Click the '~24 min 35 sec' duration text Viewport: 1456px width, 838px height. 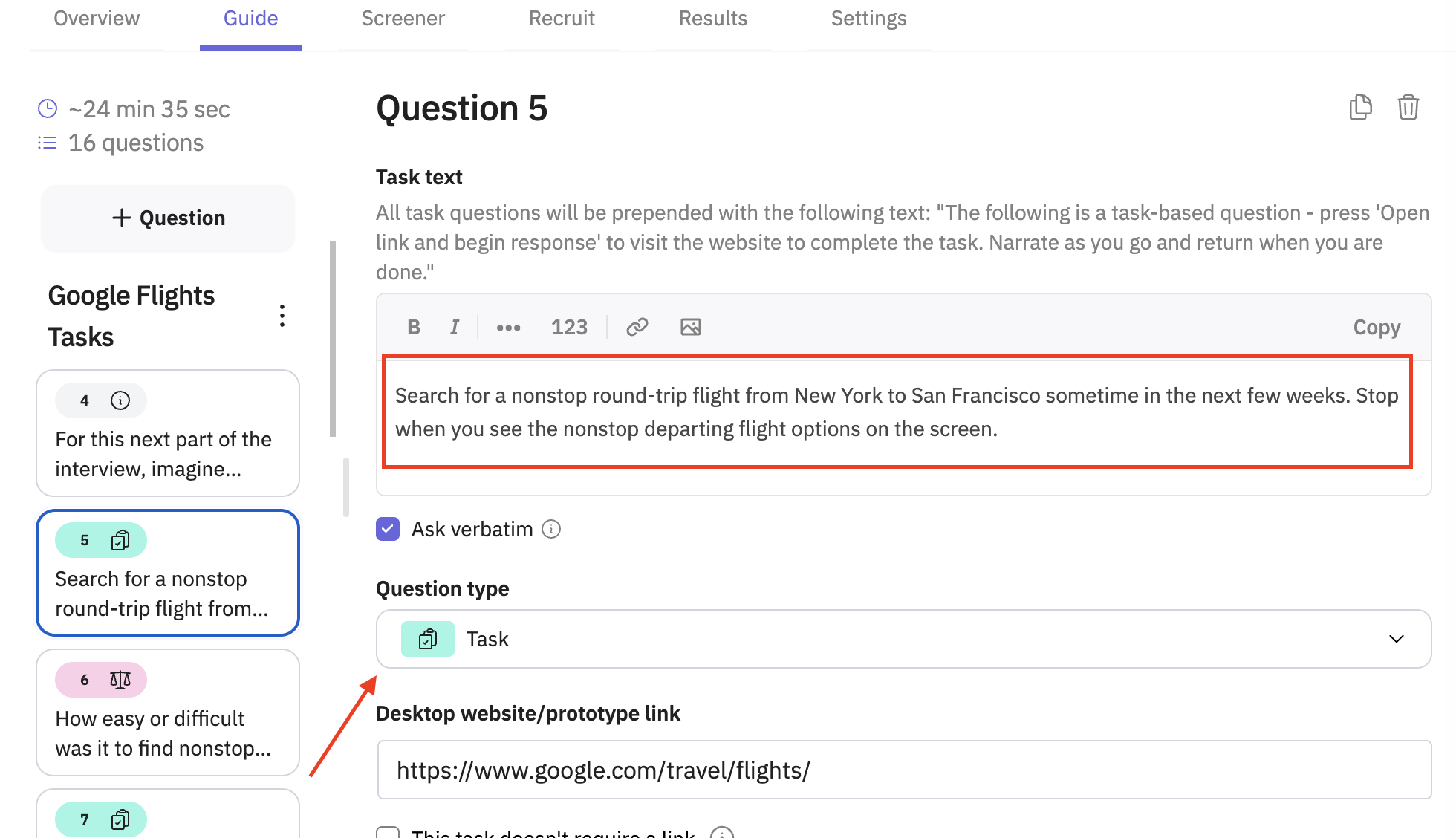[x=149, y=109]
